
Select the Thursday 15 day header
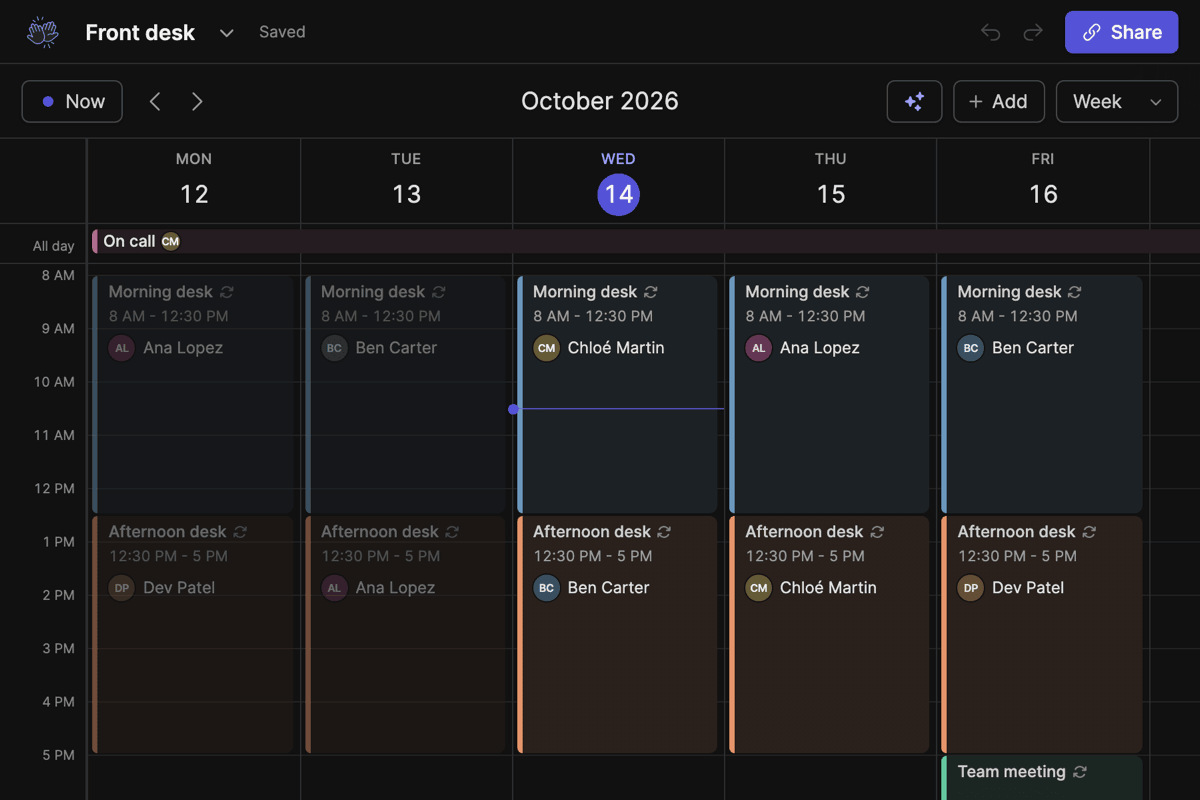tap(830, 180)
